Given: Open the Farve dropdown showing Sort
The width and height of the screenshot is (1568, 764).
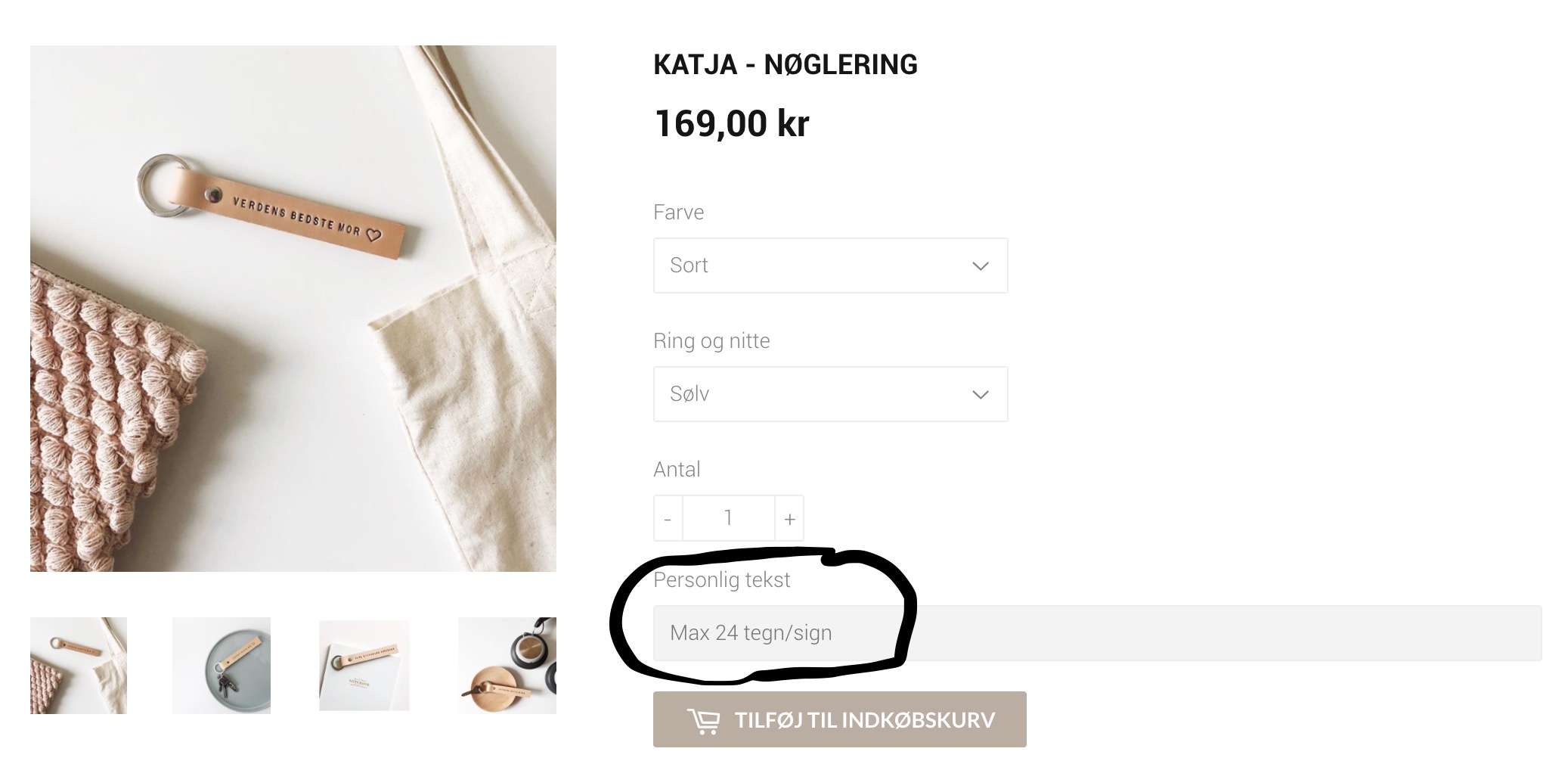Looking at the screenshot, I should tap(829, 266).
